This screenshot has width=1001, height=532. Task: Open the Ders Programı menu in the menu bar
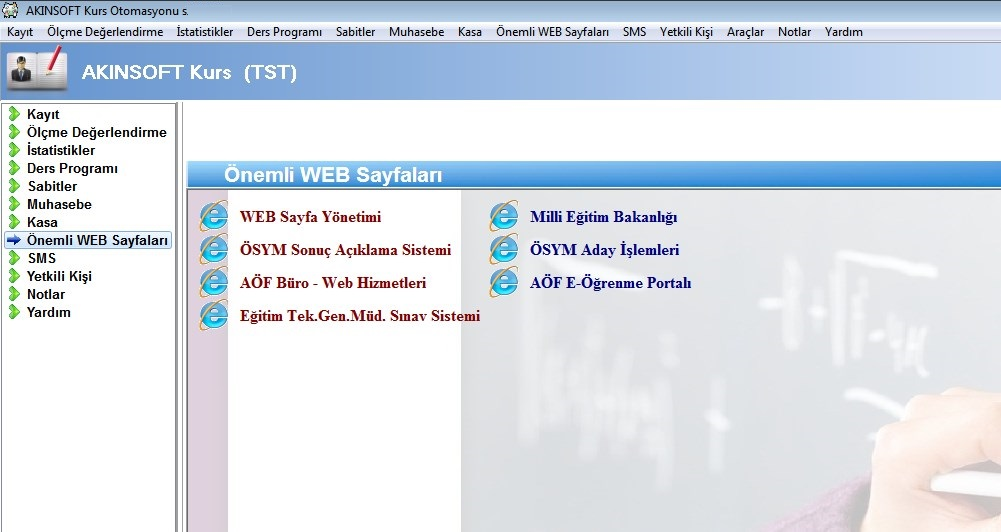tap(285, 32)
